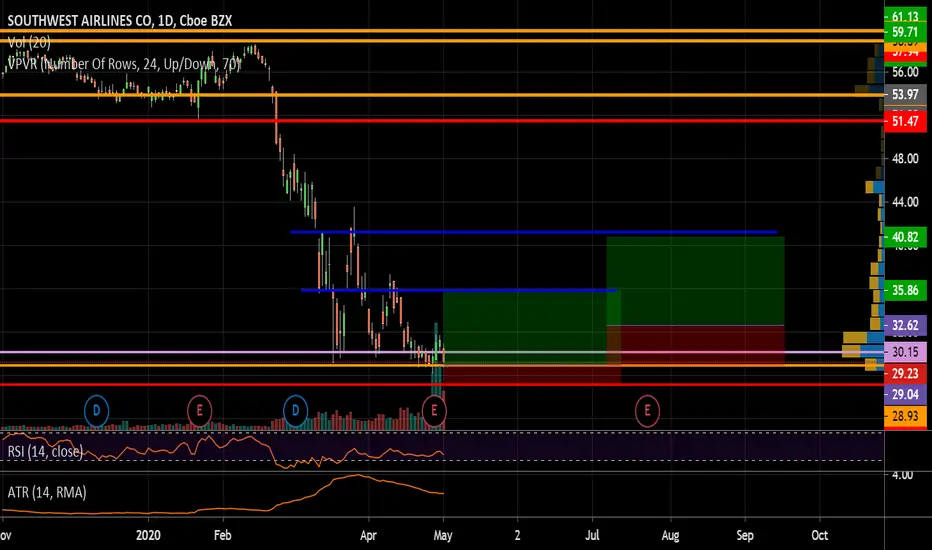Click the Oct label on time axis
This screenshot has height=550, width=932.
[820, 535]
